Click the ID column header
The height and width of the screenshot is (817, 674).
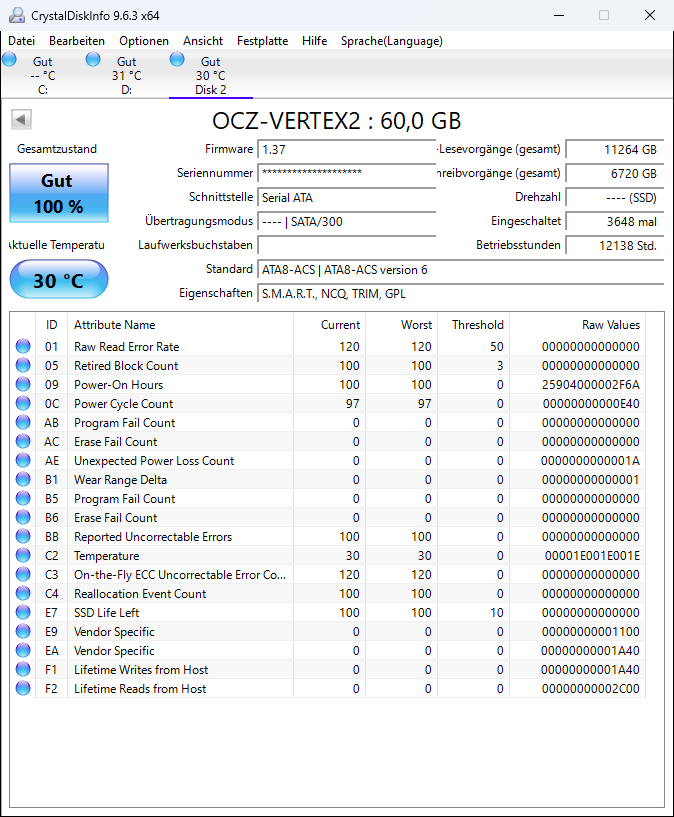(x=51, y=325)
